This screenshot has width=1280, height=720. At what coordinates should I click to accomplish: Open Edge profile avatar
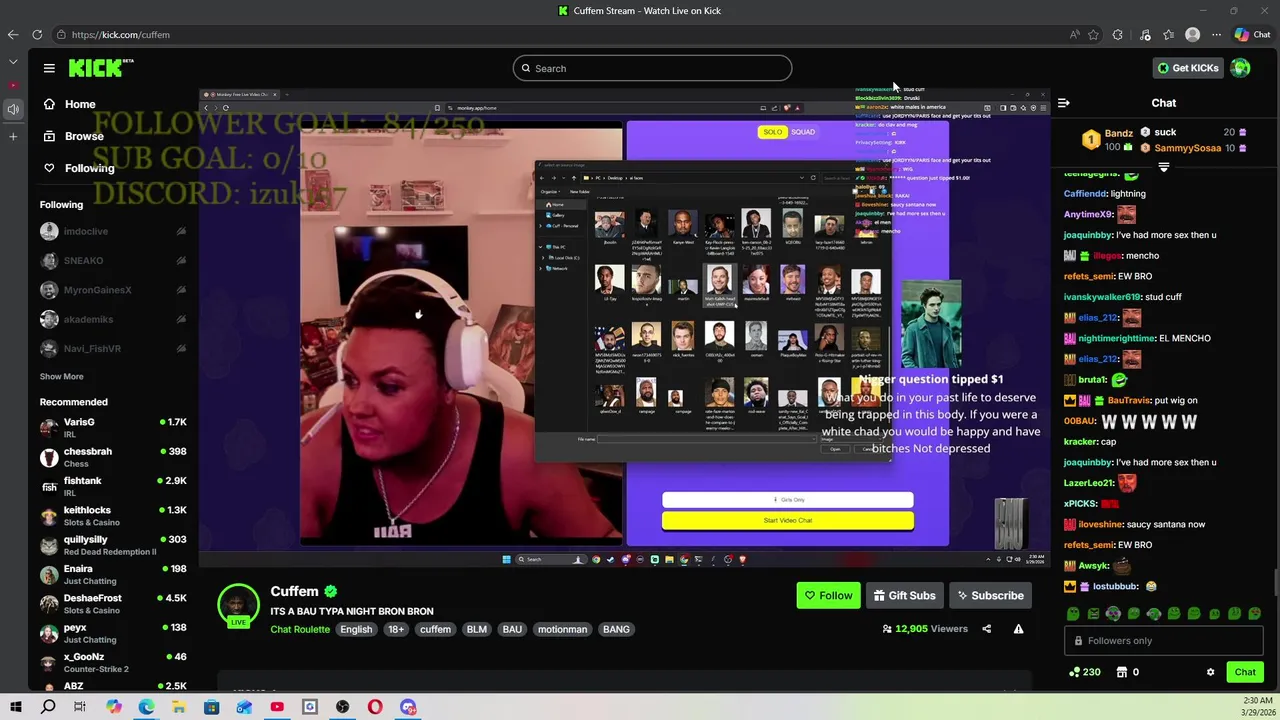pyautogui.click(x=1192, y=34)
